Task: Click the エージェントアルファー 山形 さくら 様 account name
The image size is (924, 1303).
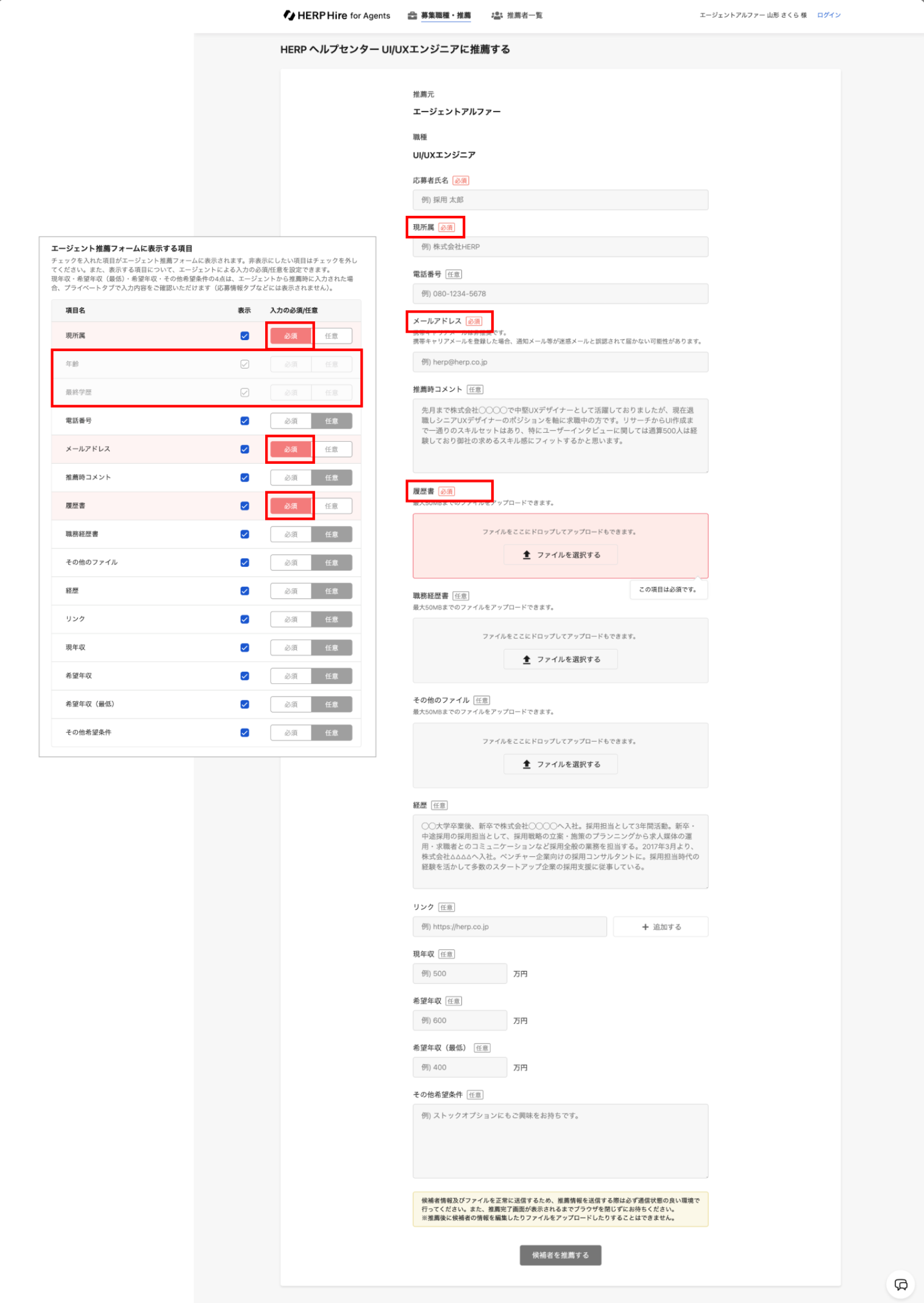Action: (x=753, y=15)
